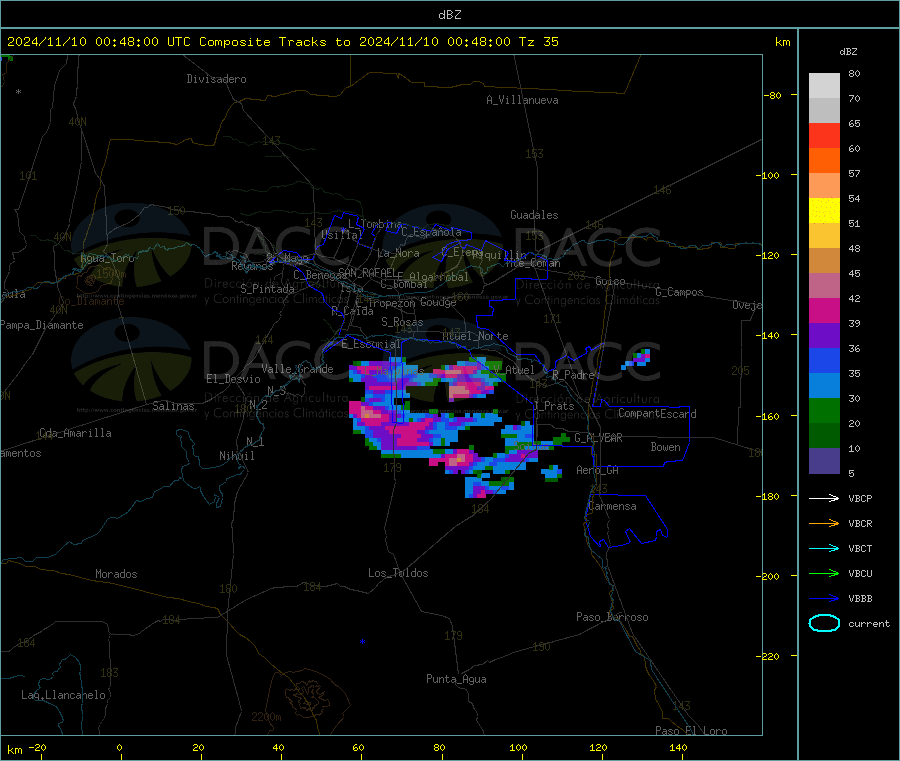Click the Bowen map label
The width and height of the screenshot is (900, 761).
tap(665, 447)
